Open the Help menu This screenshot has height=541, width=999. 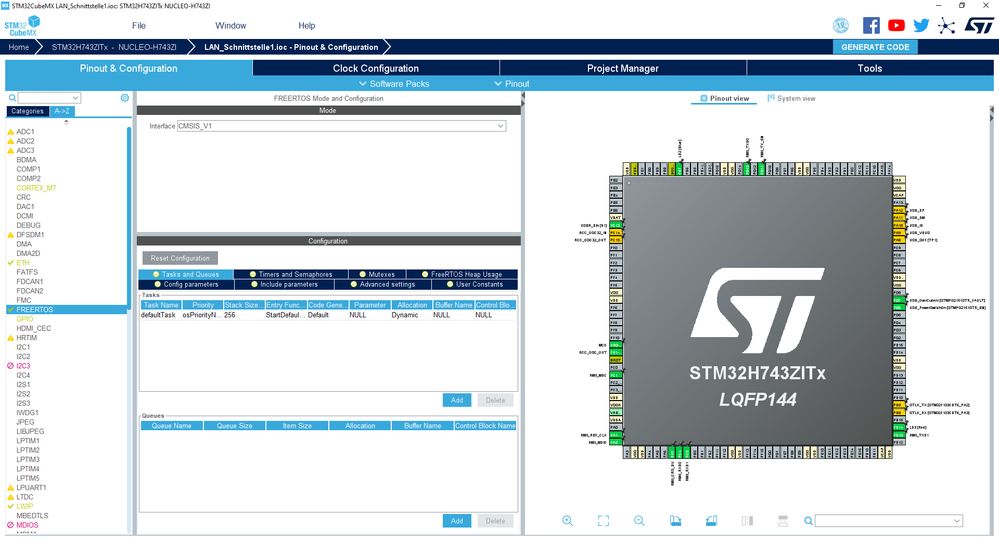coord(306,25)
